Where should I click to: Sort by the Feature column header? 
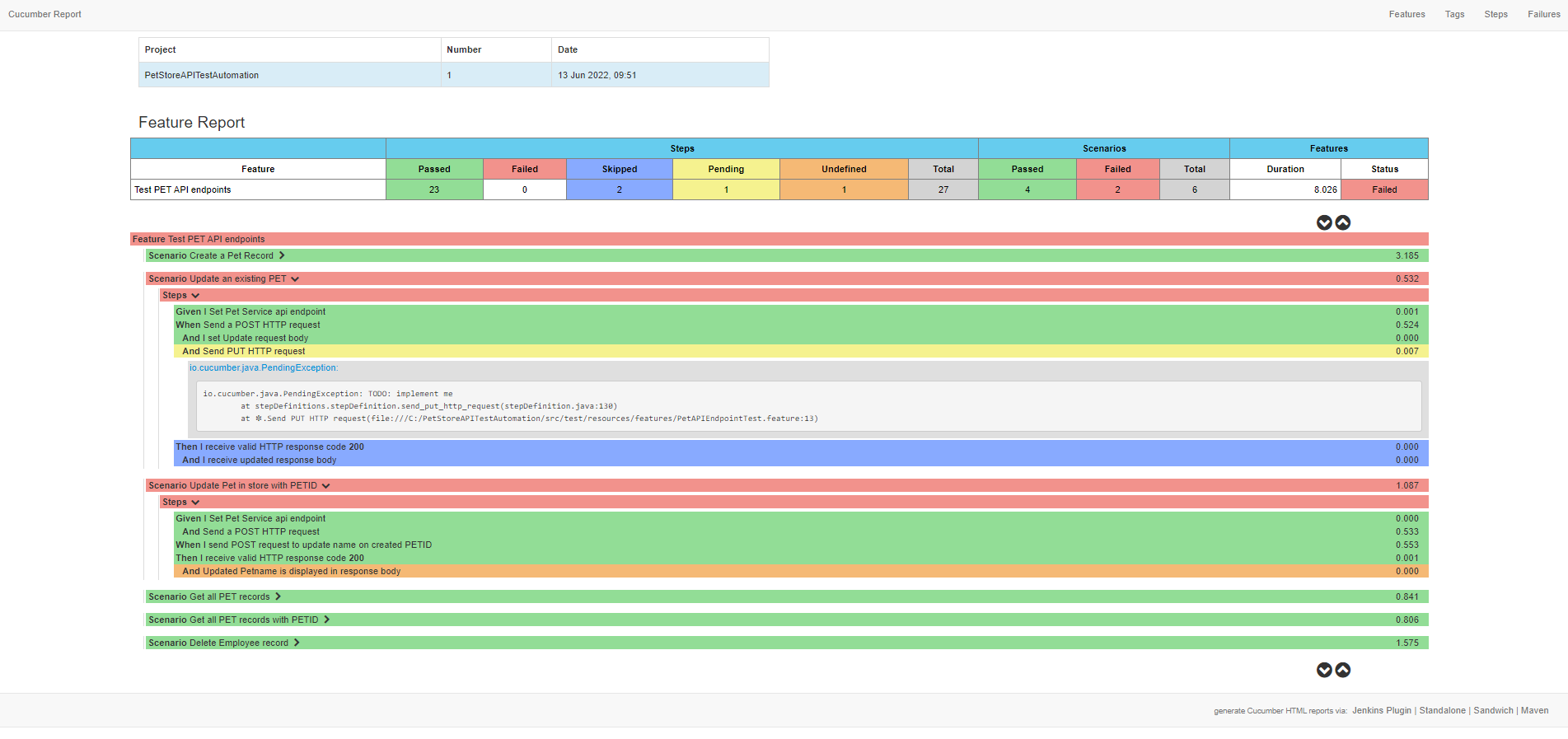[x=258, y=169]
